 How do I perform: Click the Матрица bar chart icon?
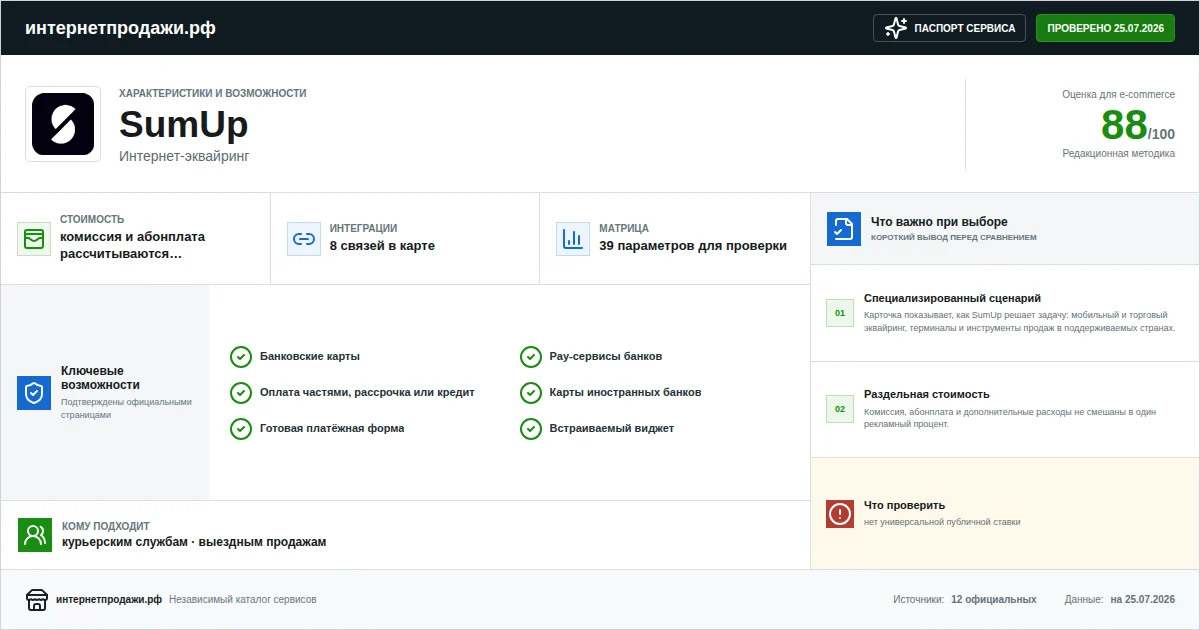pos(573,239)
